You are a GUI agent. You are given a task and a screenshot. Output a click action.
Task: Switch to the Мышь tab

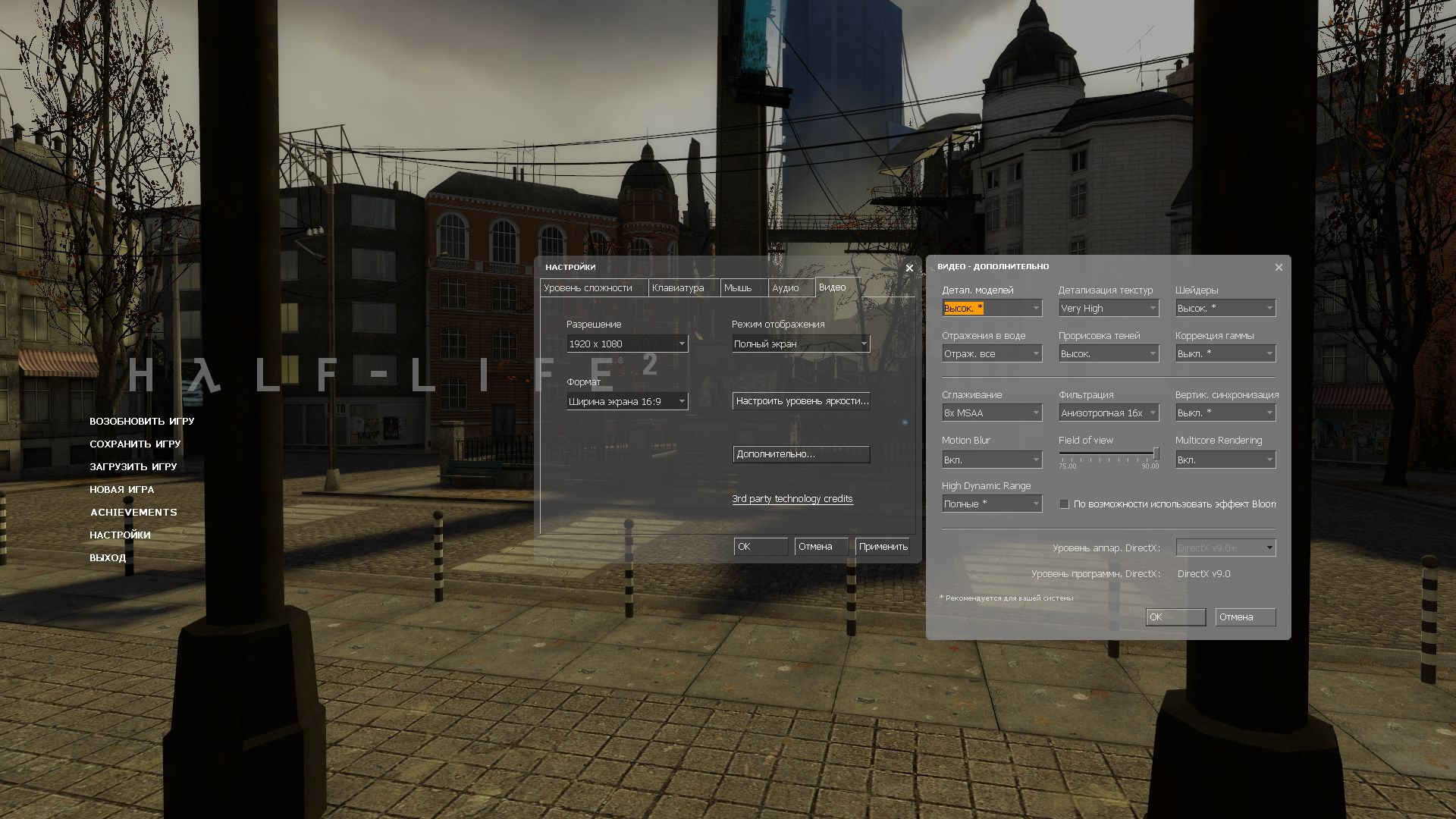(x=743, y=288)
